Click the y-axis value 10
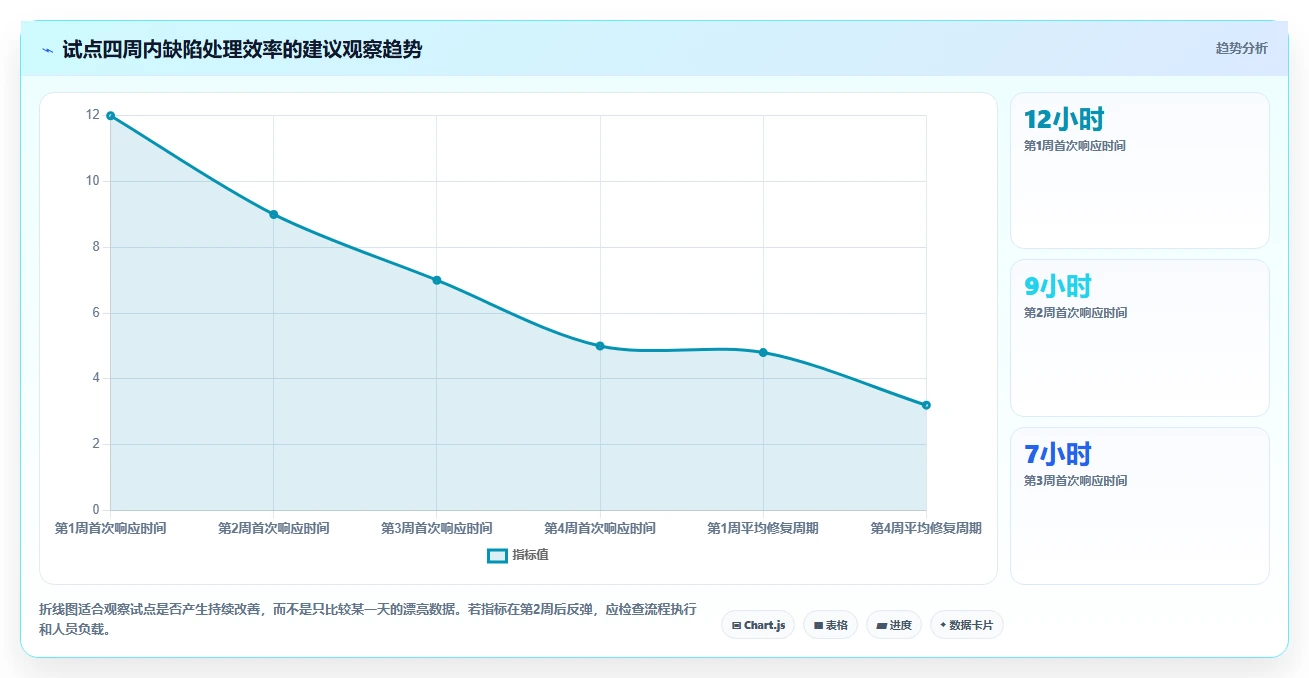 [93, 181]
